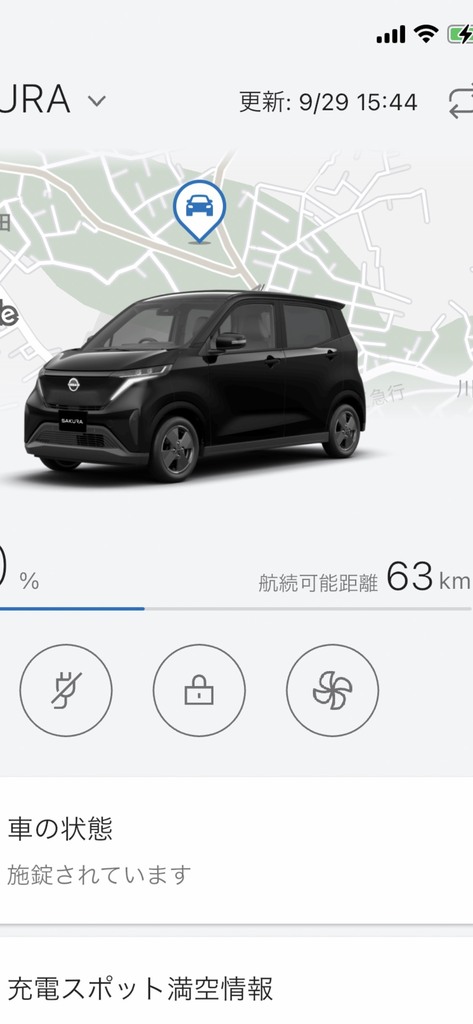Tap the vehicle name title text

pyautogui.click(x=35, y=100)
